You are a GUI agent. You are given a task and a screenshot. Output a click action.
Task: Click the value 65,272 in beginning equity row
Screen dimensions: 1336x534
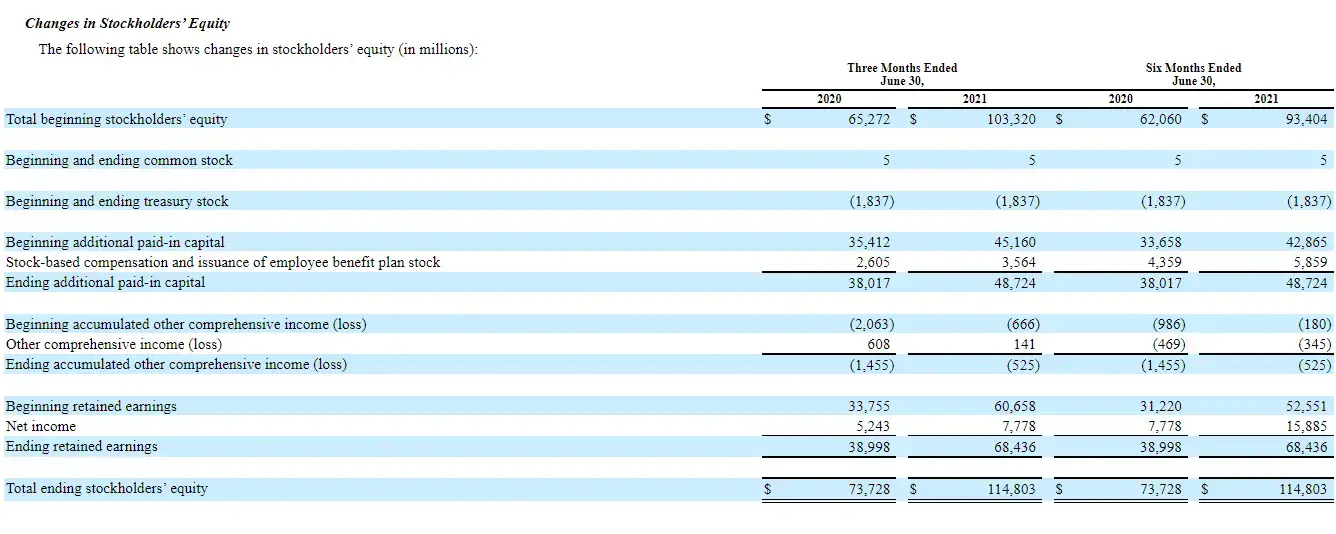point(868,119)
